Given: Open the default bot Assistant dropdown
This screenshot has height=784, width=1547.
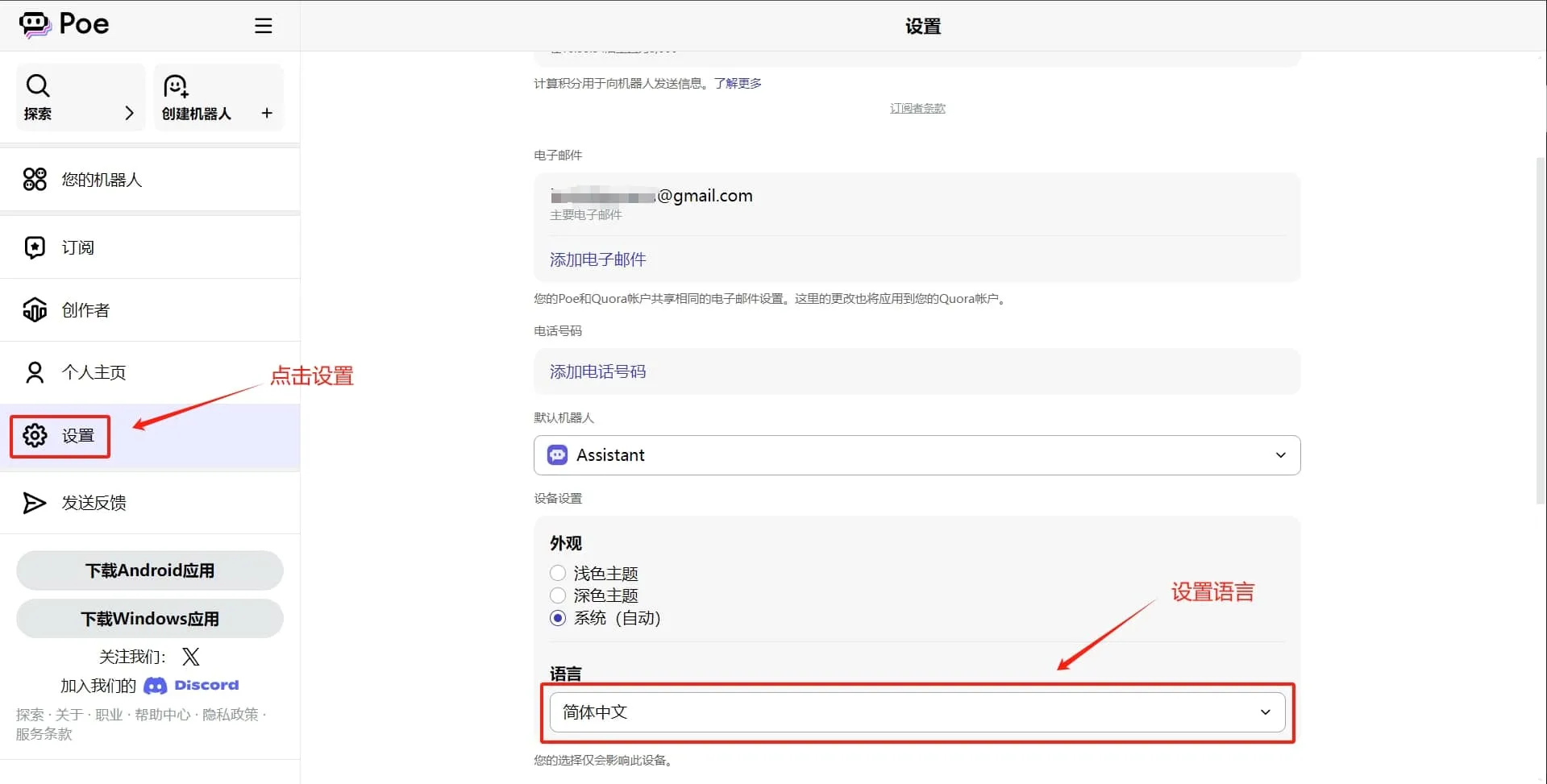Looking at the screenshot, I should tap(917, 455).
